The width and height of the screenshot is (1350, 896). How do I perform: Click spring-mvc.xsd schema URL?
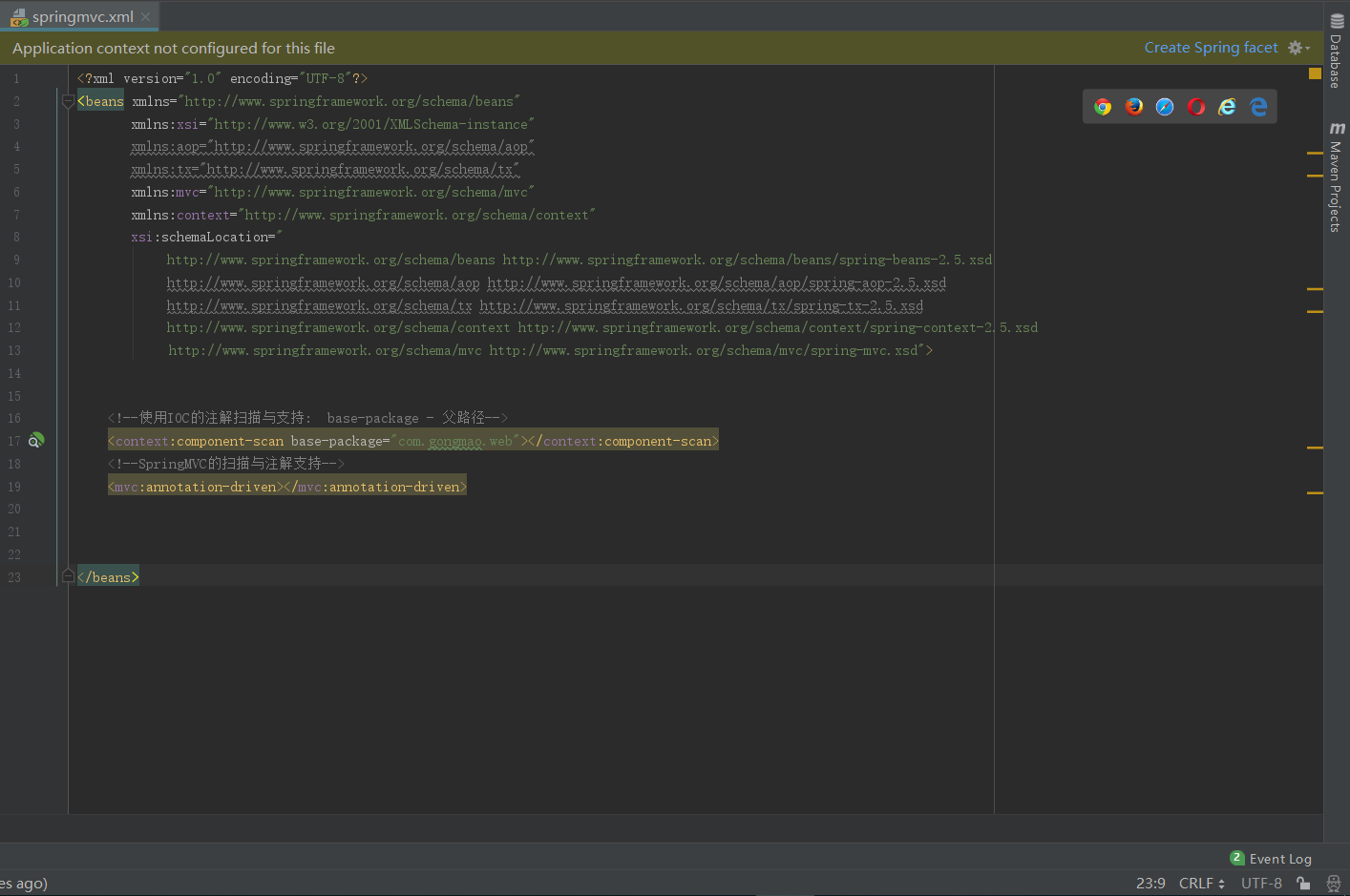tap(705, 350)
